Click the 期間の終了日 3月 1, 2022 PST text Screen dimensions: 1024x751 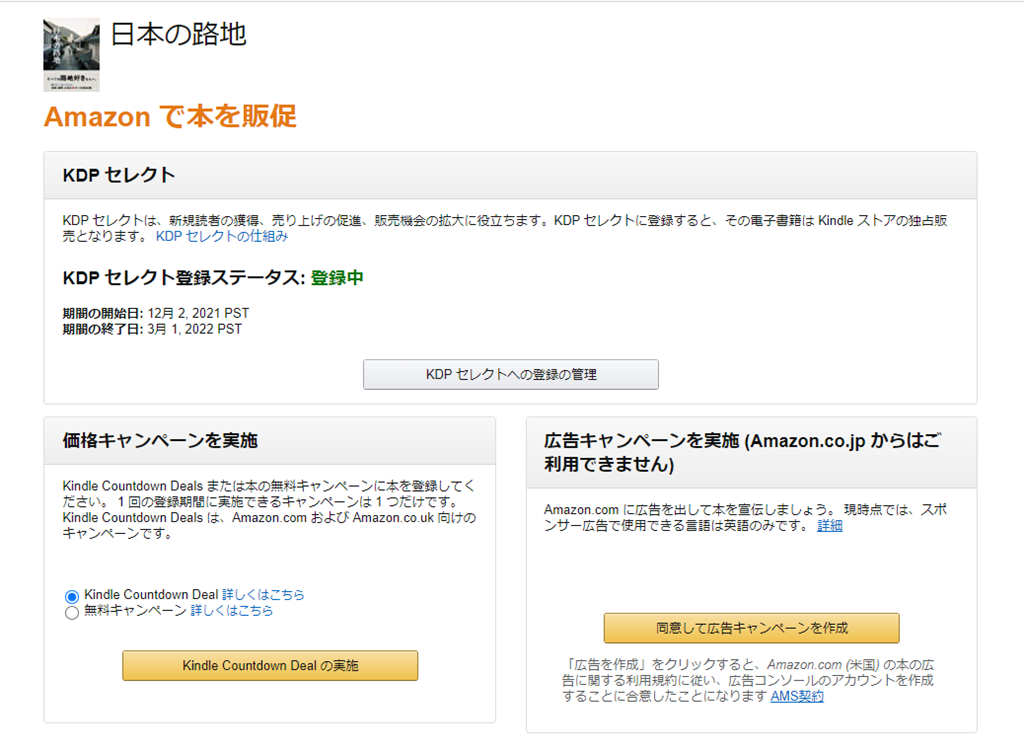click(x=152, y=329)
